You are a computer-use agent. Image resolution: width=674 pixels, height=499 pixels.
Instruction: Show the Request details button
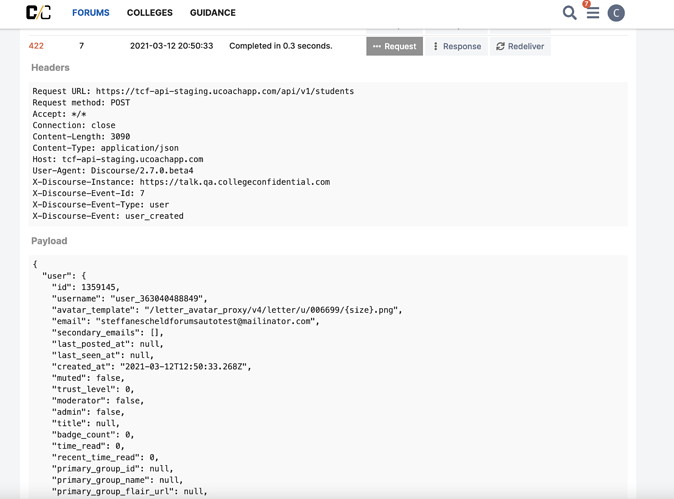coord(395,46)
